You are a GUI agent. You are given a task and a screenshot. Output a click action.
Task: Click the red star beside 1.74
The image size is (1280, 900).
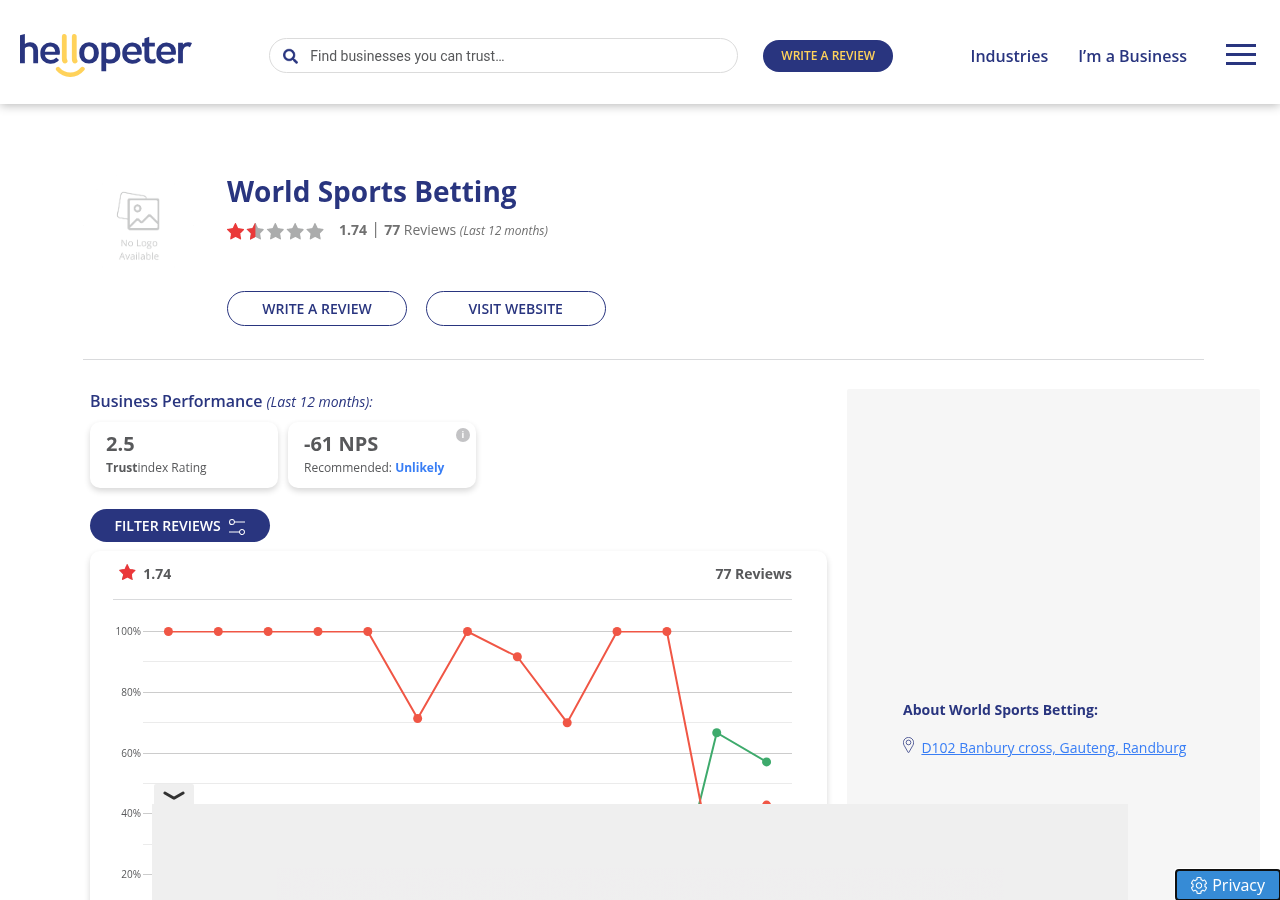(127, 573)
